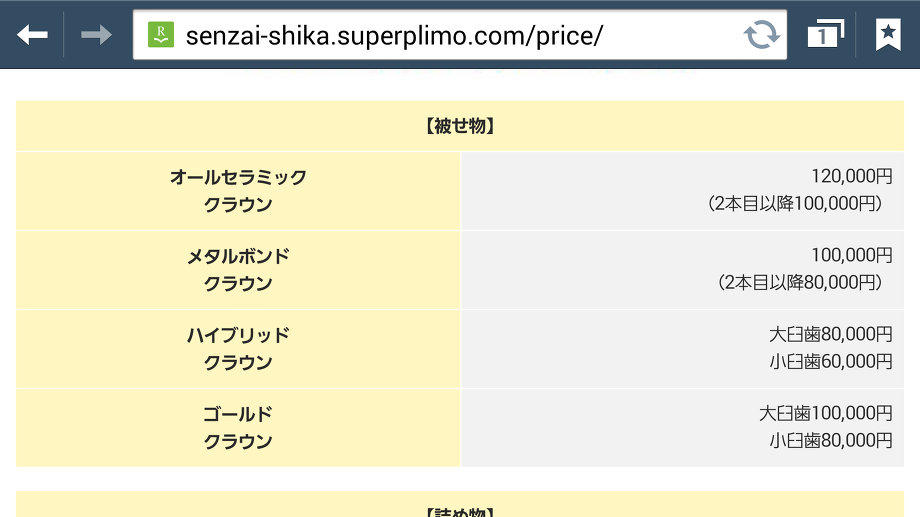Click the 小臼歯60,000円 price text

[x=831, y=361]
